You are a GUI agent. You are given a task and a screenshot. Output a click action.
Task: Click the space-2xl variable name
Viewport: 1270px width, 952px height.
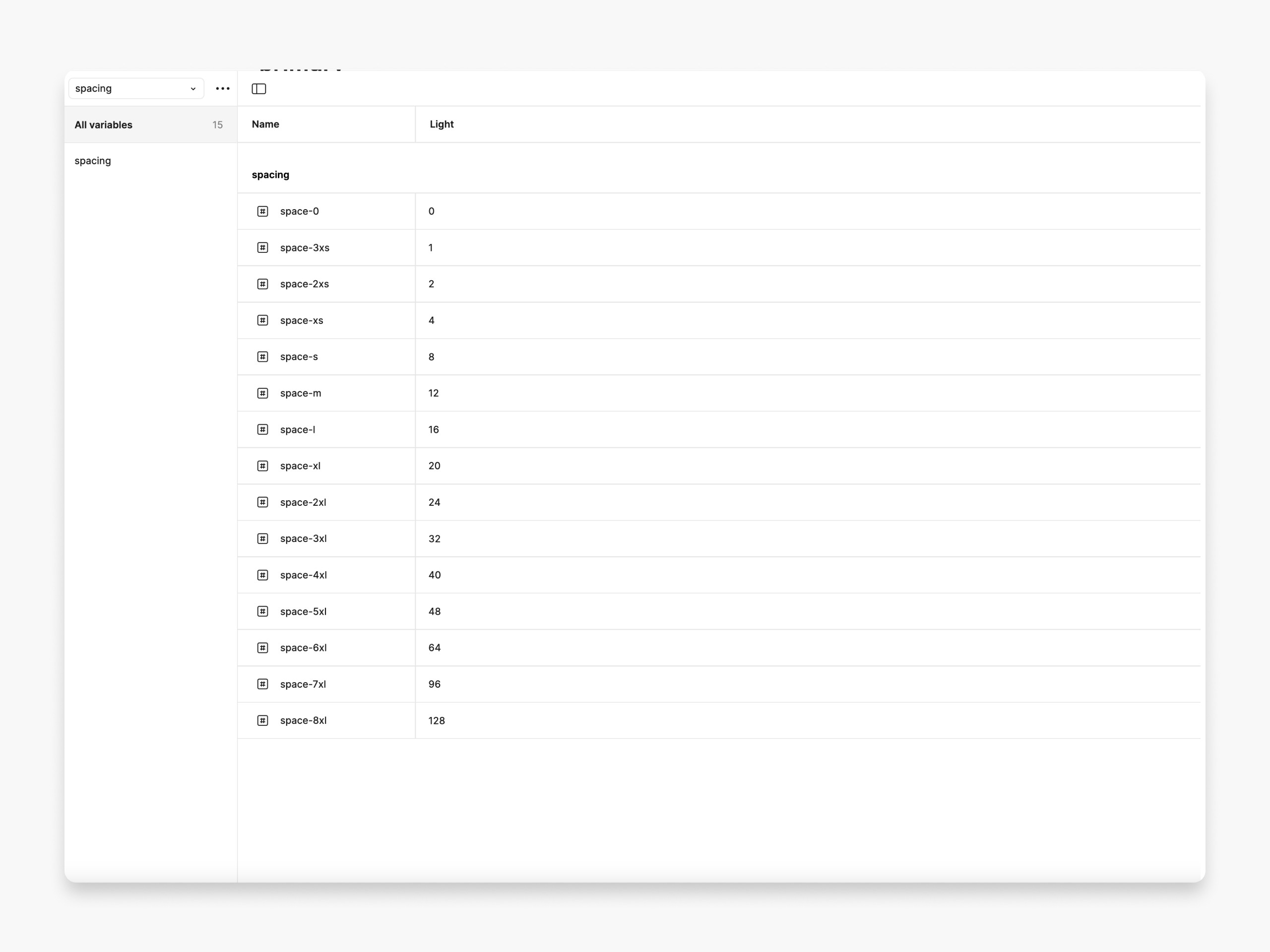point(303,502)
